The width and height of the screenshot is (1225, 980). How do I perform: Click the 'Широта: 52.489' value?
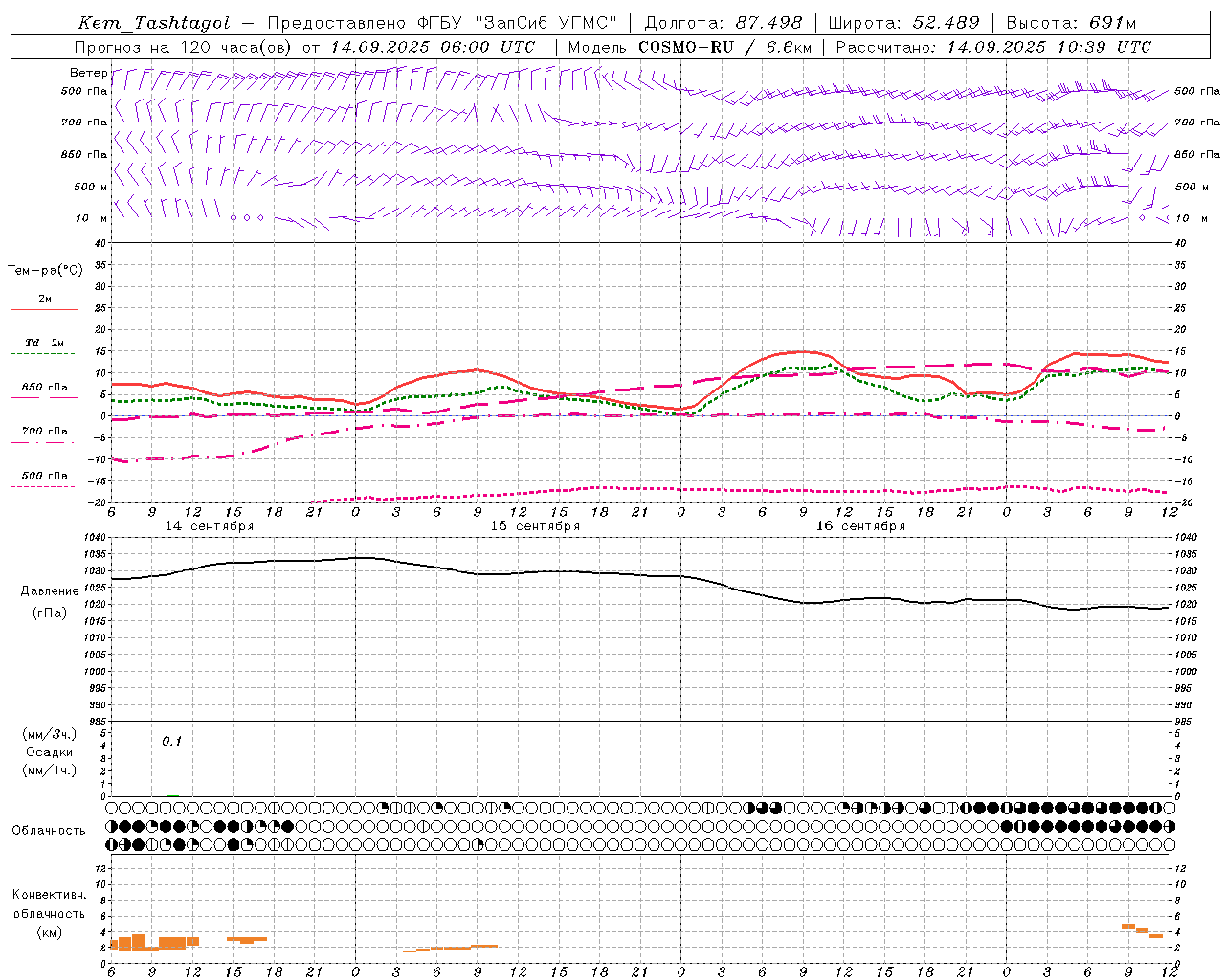click(x=903, y=23)
